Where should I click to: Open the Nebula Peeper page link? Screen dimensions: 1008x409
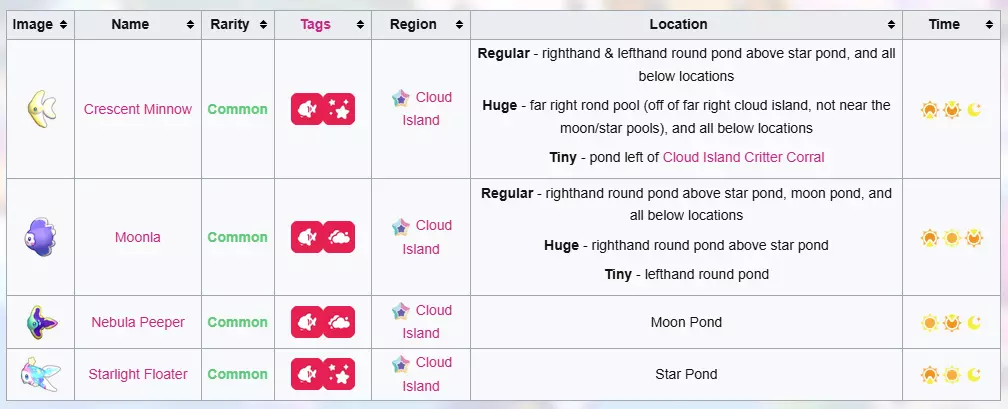[x=138, y=322]
